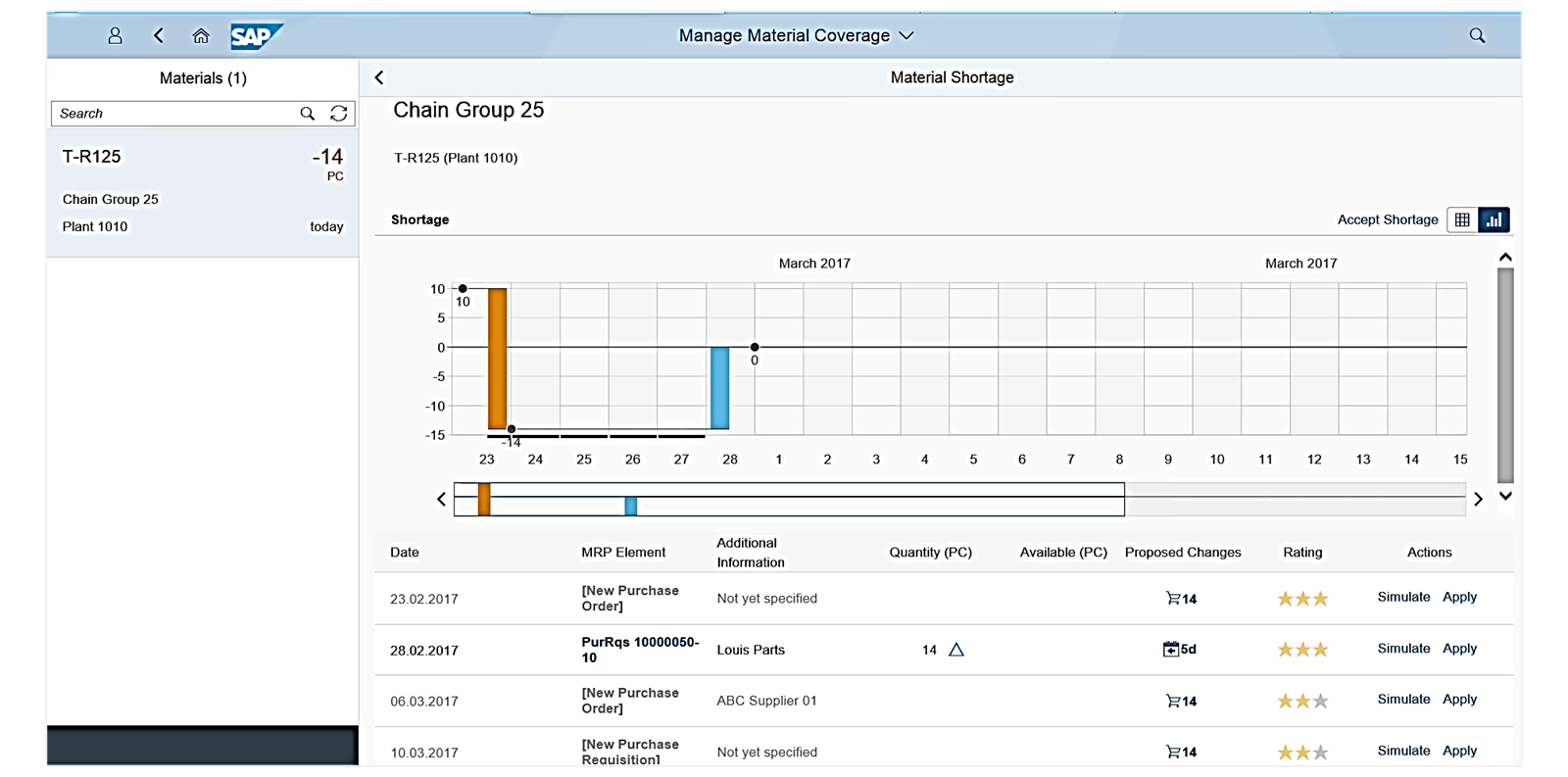Viewport: 1568px width, 777px height.
Task: Click ABC Supplier 01 text
Action: coord(766,701)
